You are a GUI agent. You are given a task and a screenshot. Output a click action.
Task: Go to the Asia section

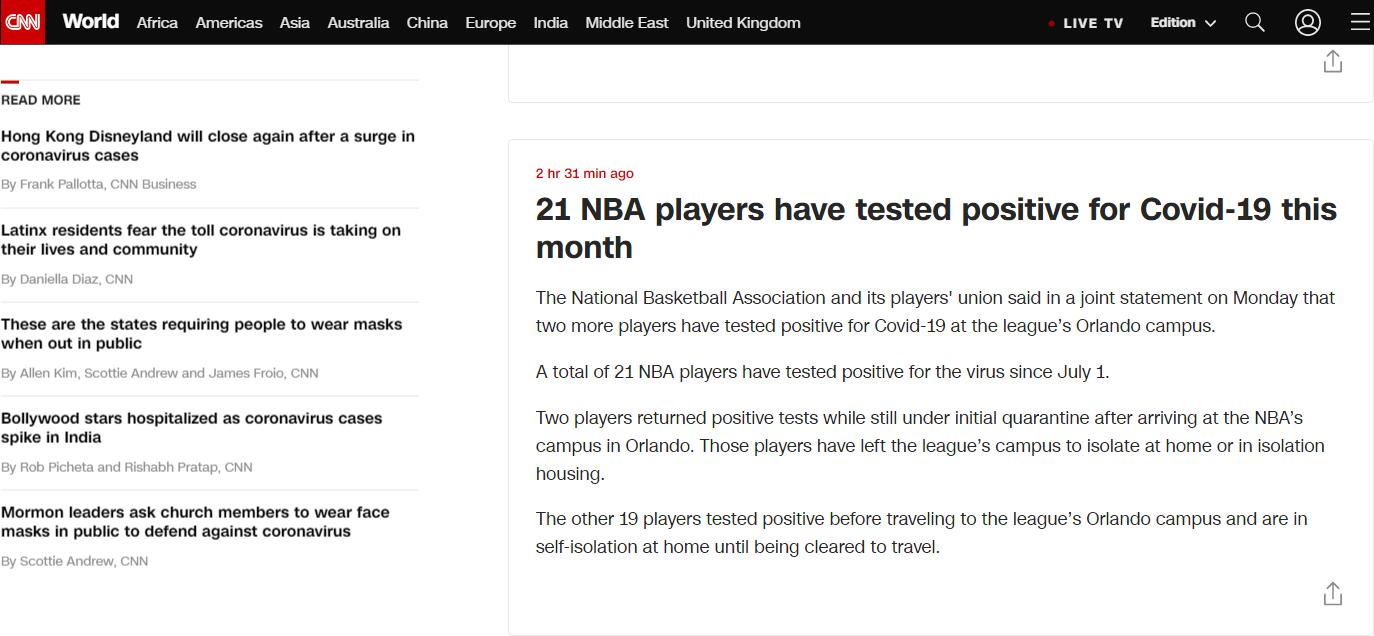coord(295,22)
